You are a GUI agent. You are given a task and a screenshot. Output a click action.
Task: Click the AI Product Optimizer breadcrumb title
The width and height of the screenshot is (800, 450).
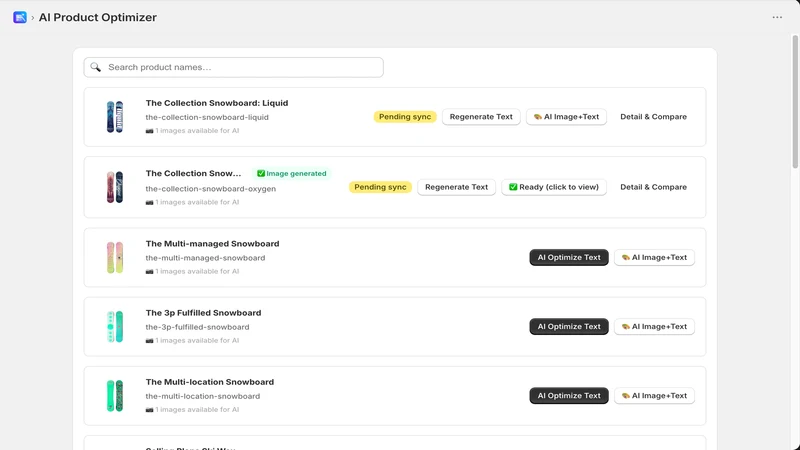[97, 17]
